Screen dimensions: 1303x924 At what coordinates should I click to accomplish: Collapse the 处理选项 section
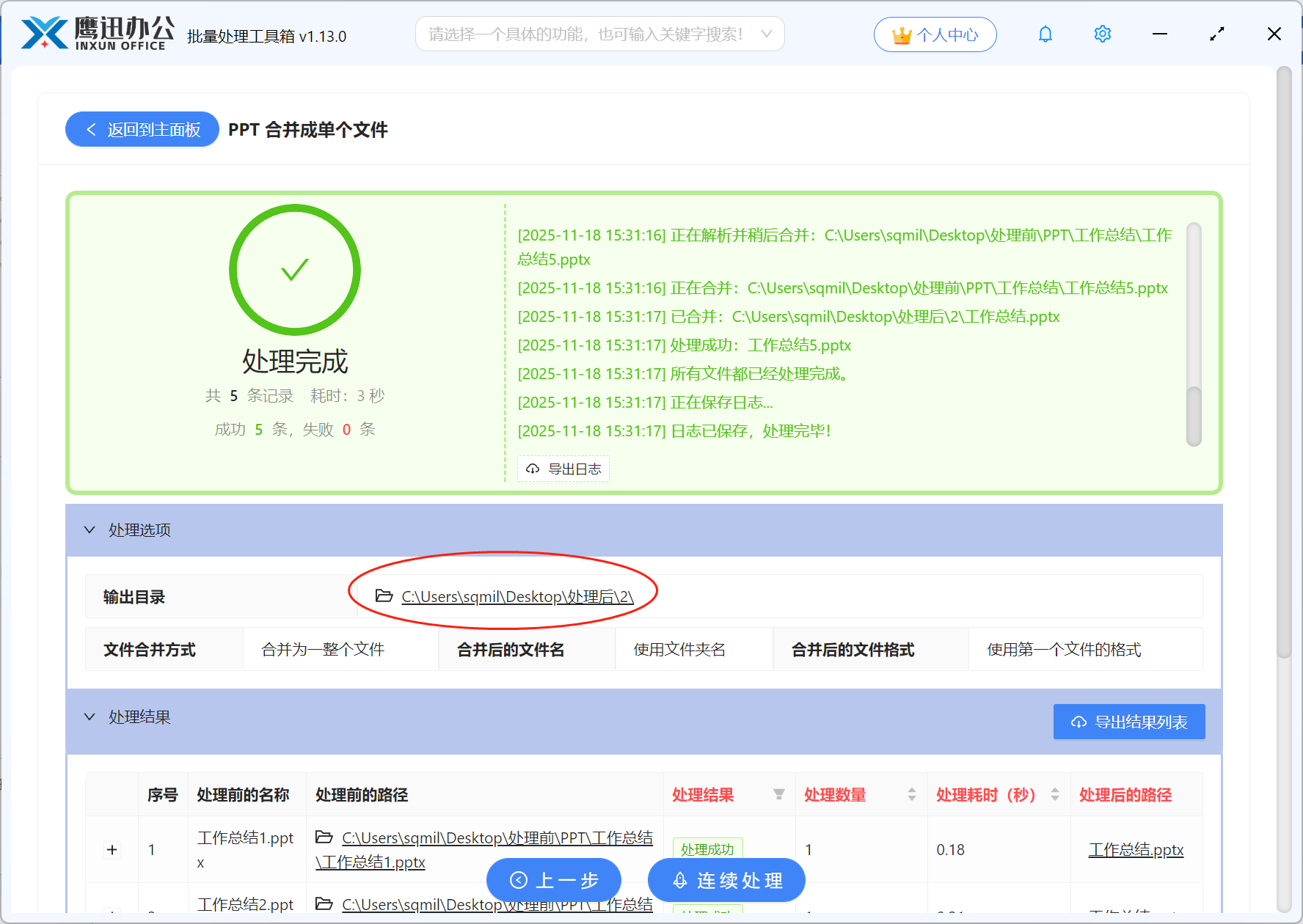tap(90, 529)
